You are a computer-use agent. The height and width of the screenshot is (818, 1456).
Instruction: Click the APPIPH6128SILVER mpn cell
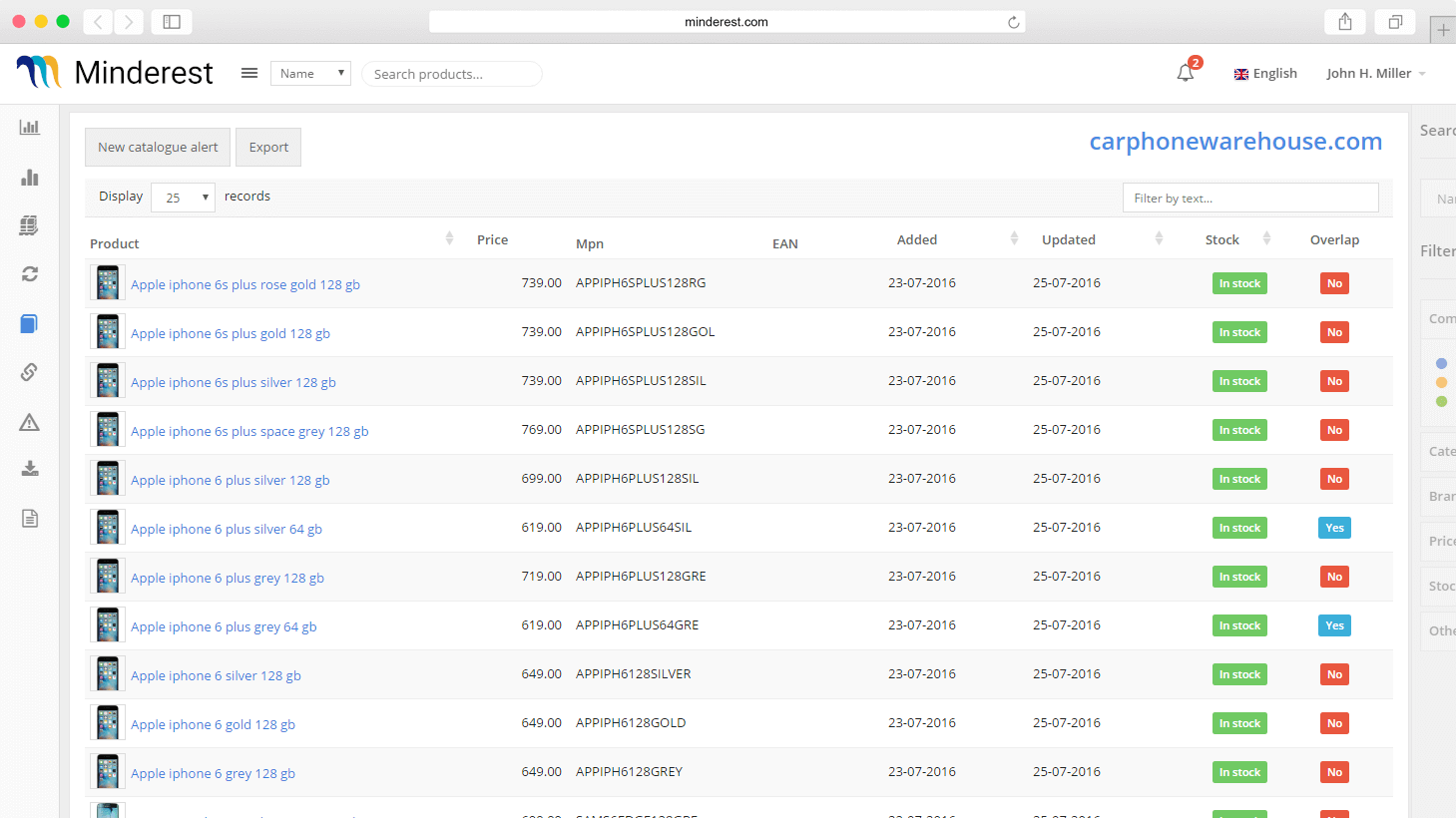tap(633, 673)
